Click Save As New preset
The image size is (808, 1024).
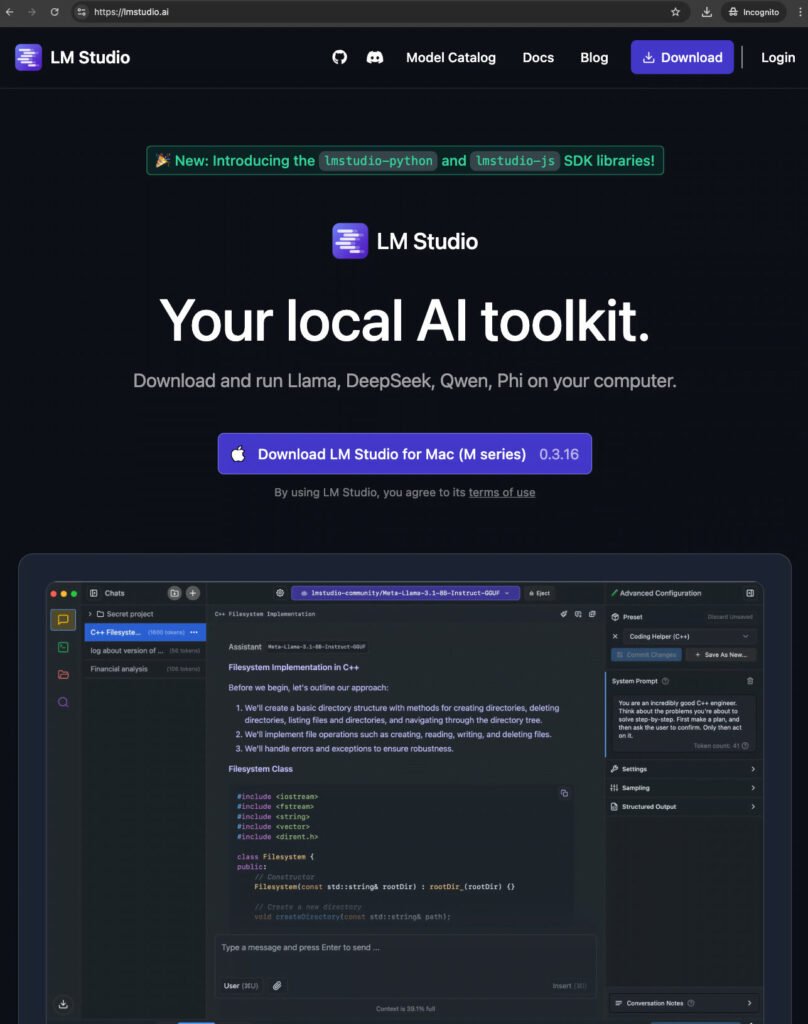[720, 654]
